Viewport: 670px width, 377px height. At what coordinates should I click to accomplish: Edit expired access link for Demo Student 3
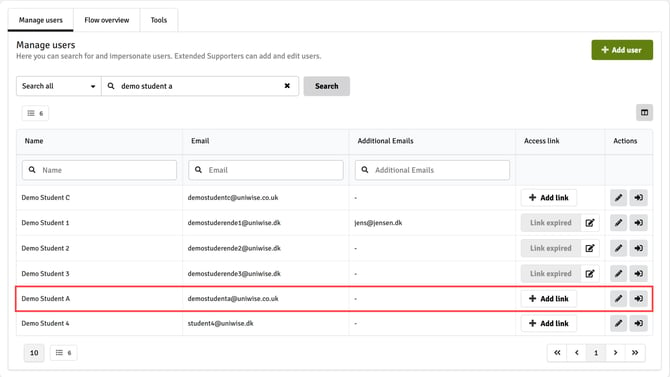590,274
